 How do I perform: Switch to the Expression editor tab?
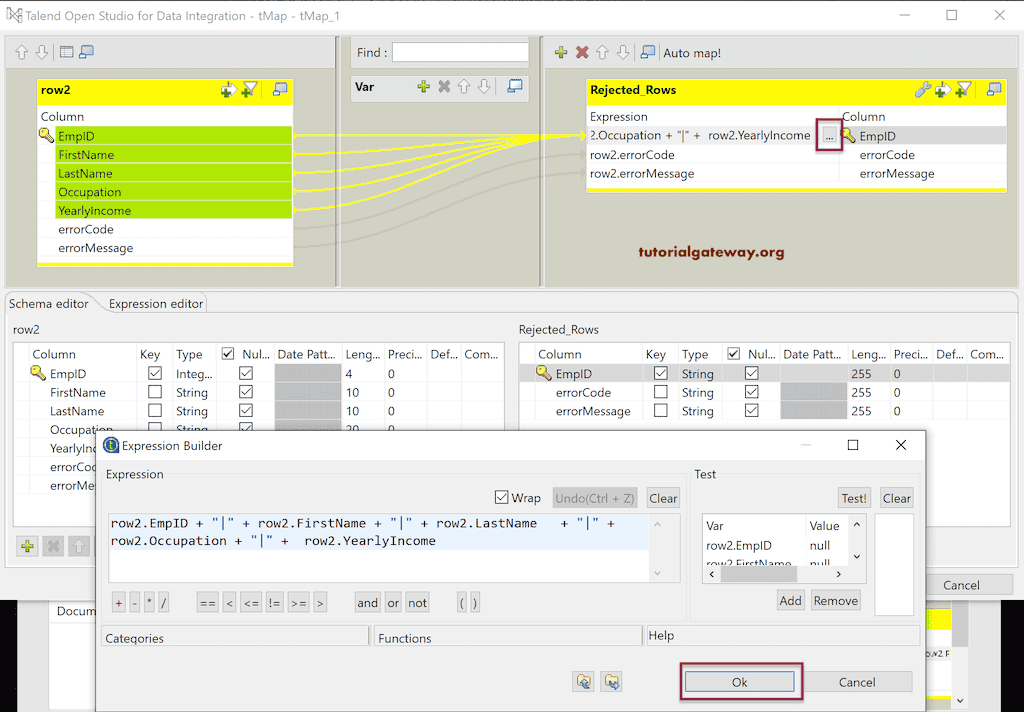coord(155,303)
